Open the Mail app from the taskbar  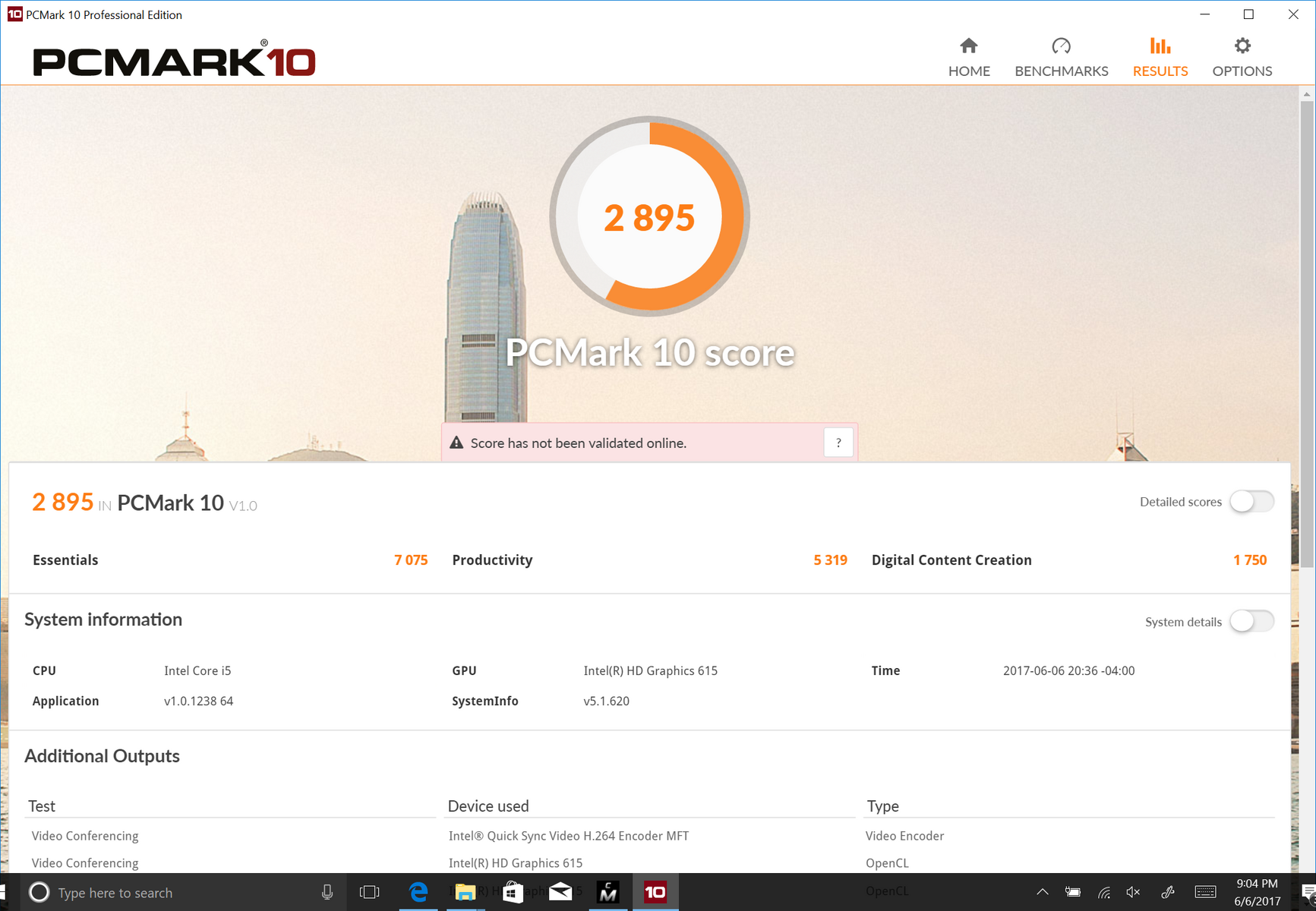click(x=560, y=893)
